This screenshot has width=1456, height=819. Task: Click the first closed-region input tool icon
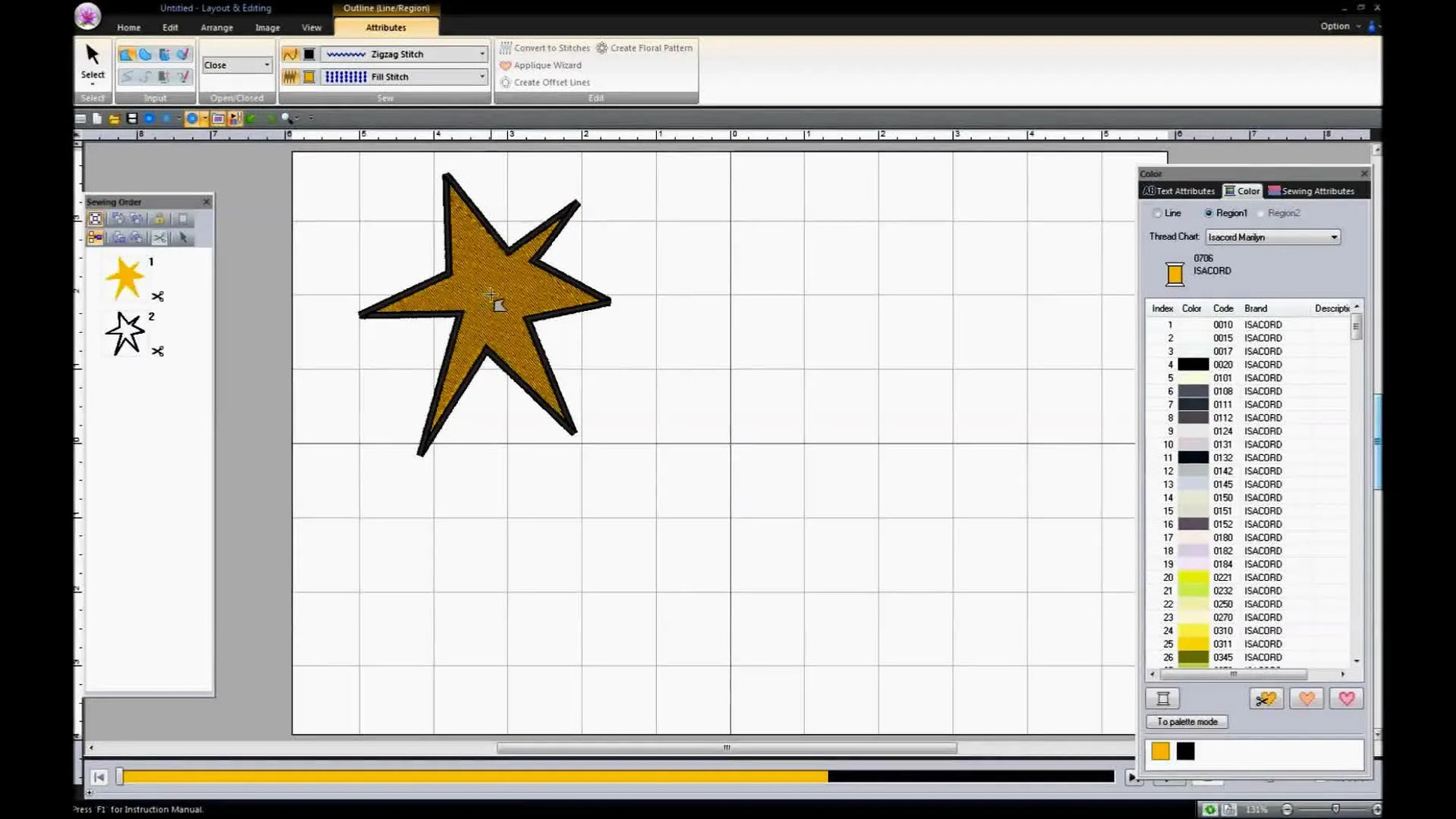click(x=127, y=55)
